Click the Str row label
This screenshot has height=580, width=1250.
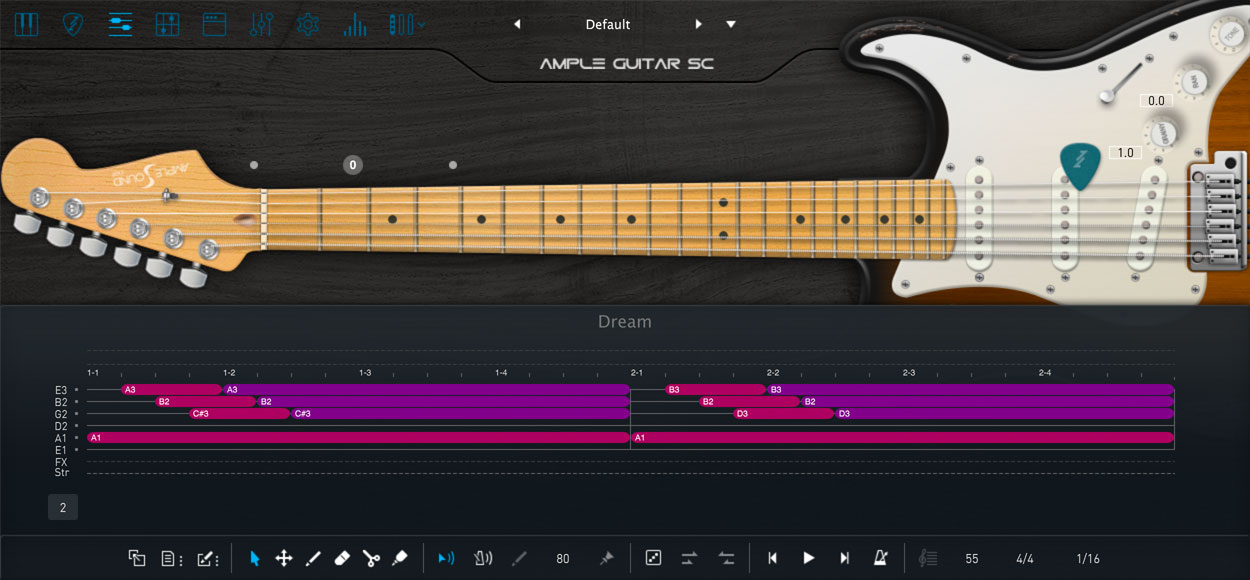click(x=61, y=472)
